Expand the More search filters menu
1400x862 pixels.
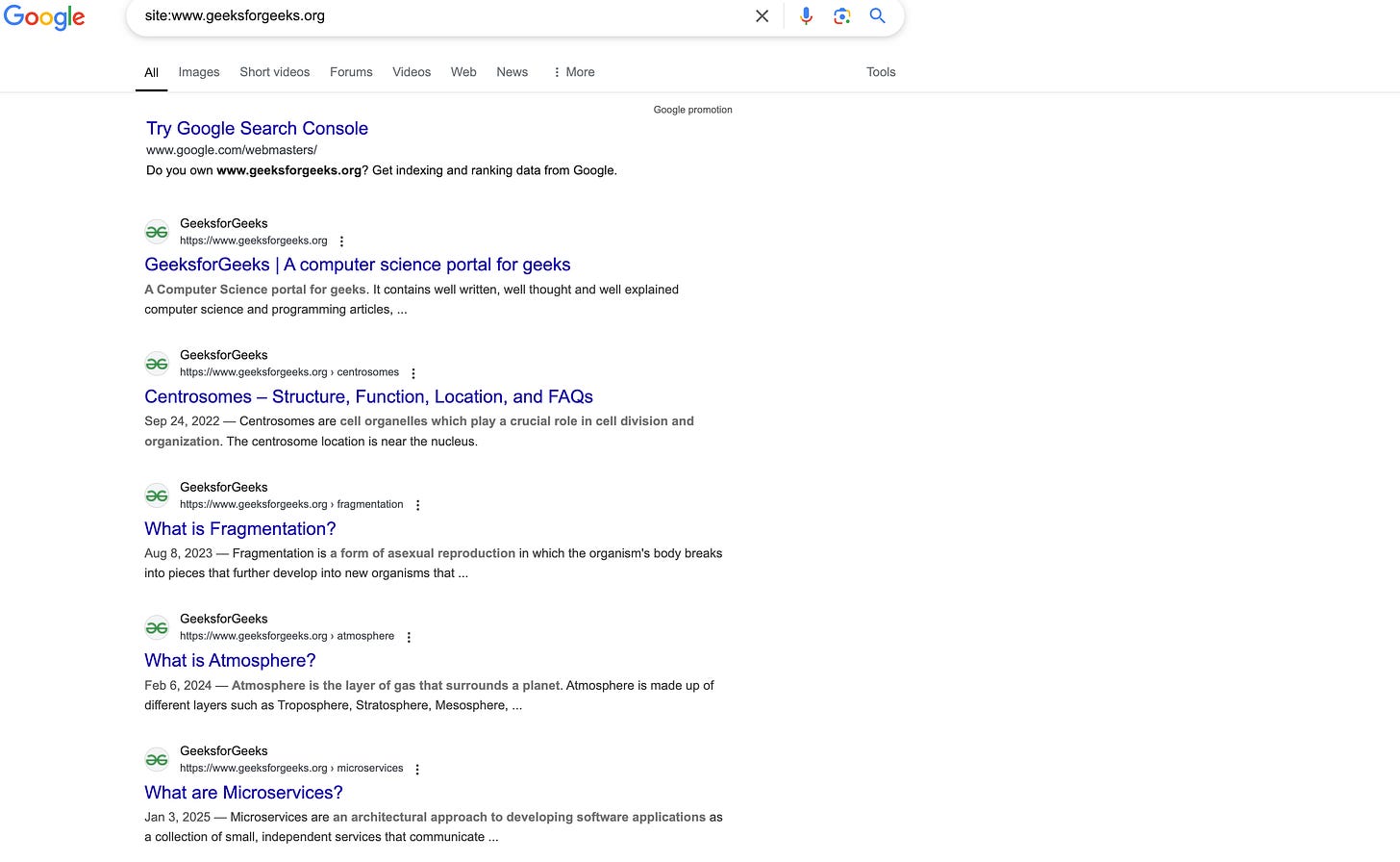pos(574,72)
